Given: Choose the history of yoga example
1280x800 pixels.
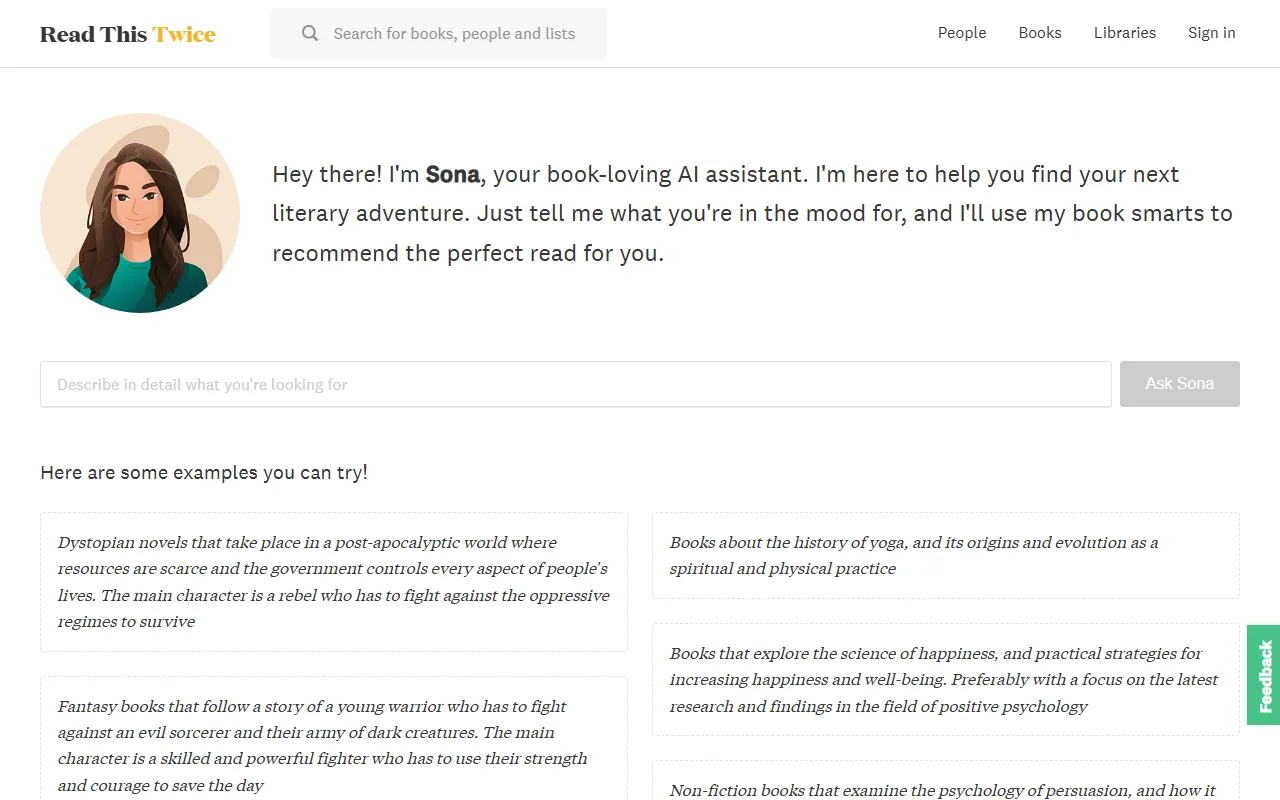Looking at the screenshot, I should 945,555.
